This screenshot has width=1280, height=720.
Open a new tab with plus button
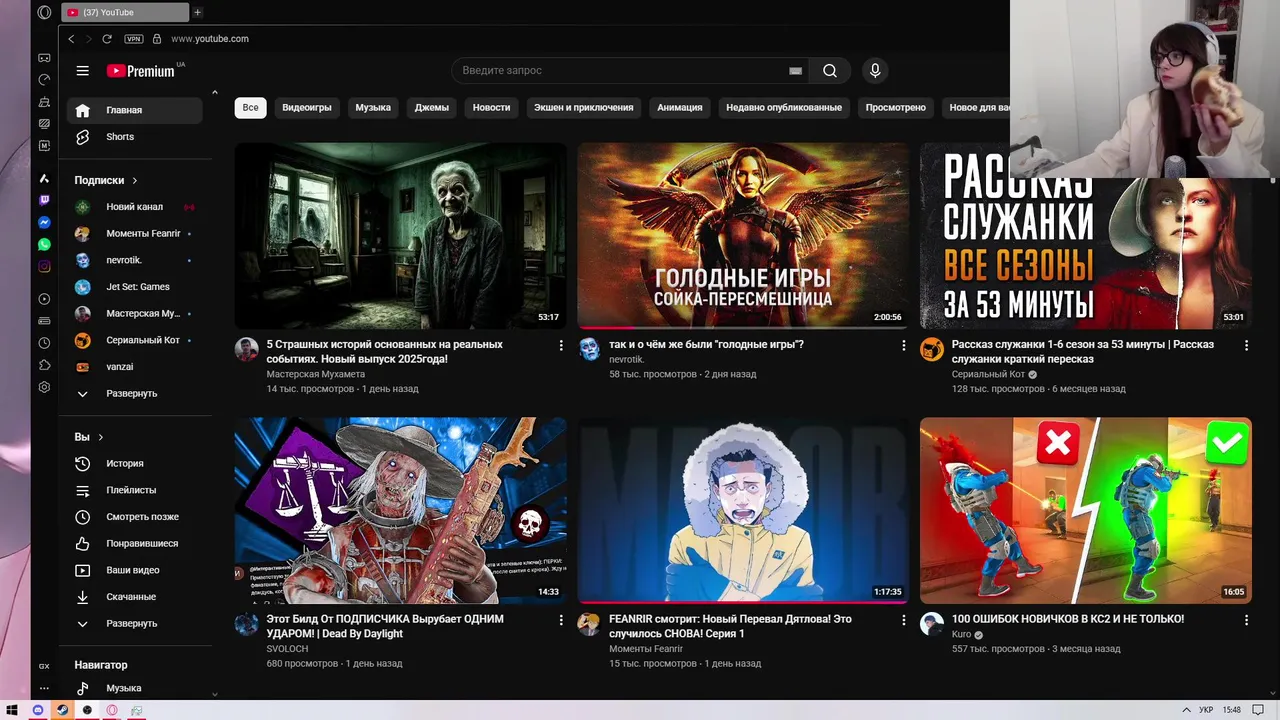click(x=197, y=12)
